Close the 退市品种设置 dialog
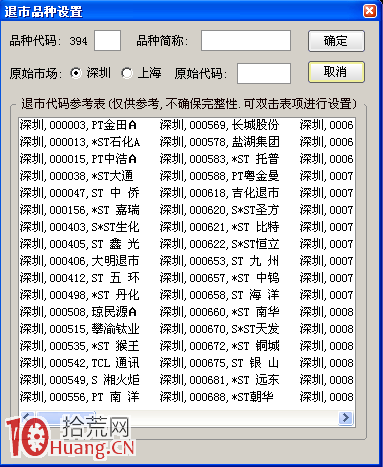The image size is (383, 467). pyautogui.click(x=370, y=11)
